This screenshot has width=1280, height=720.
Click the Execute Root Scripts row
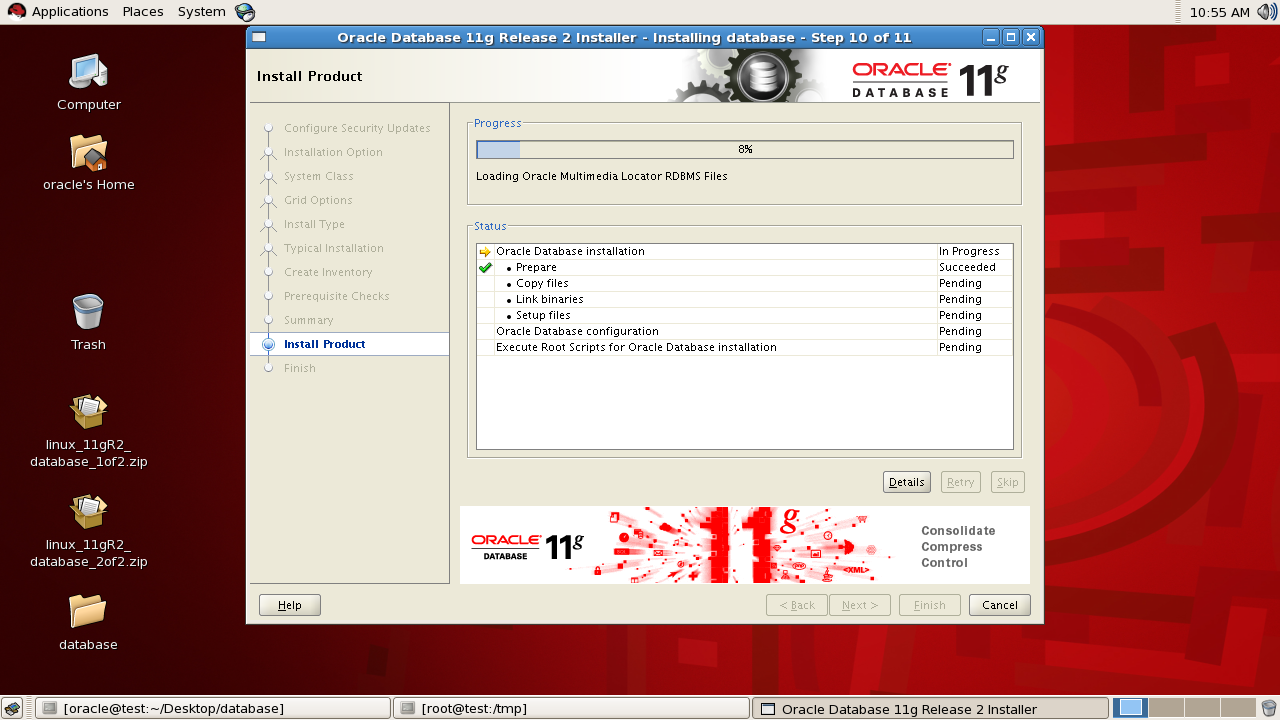tap(745, 348)
